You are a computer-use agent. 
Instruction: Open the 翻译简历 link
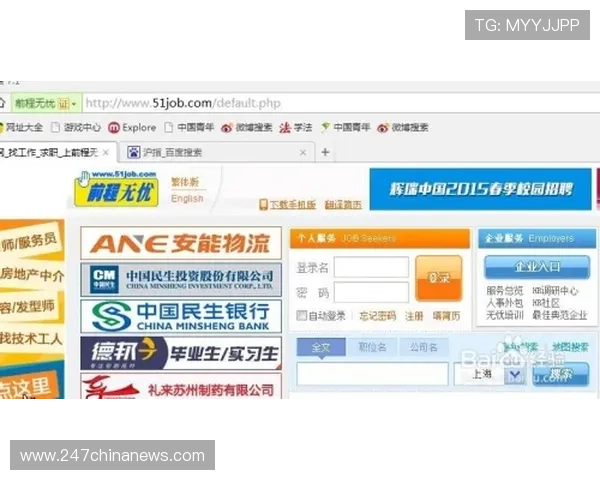point(343,205)
